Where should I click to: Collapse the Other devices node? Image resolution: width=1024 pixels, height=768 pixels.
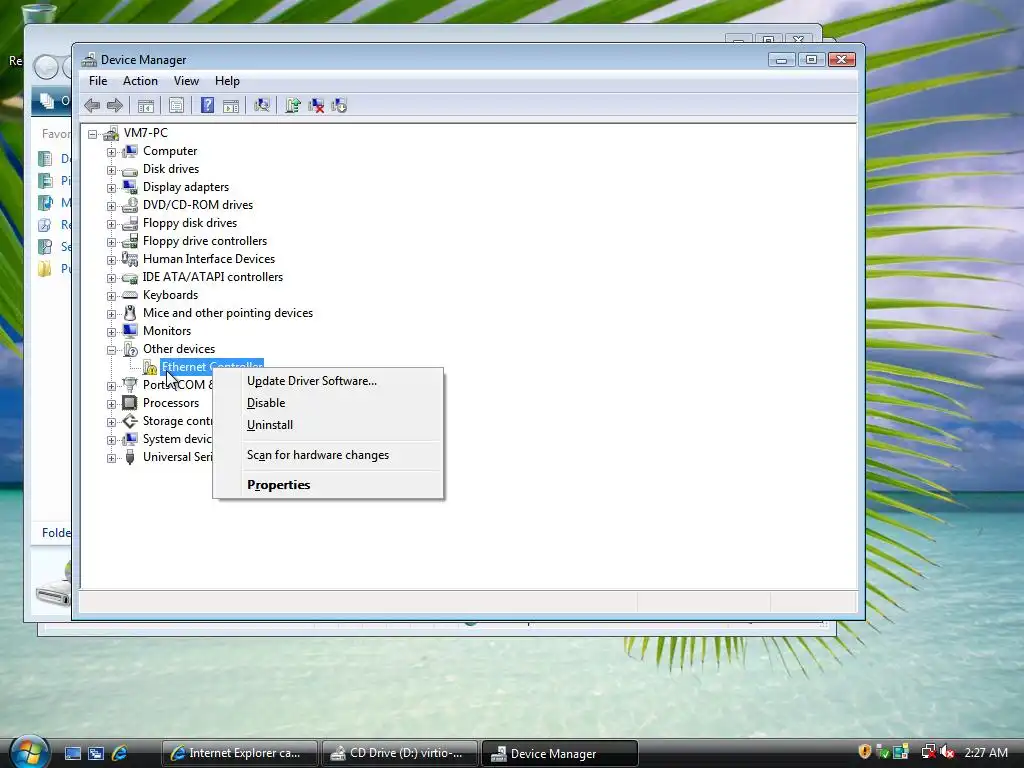[111, 349]
